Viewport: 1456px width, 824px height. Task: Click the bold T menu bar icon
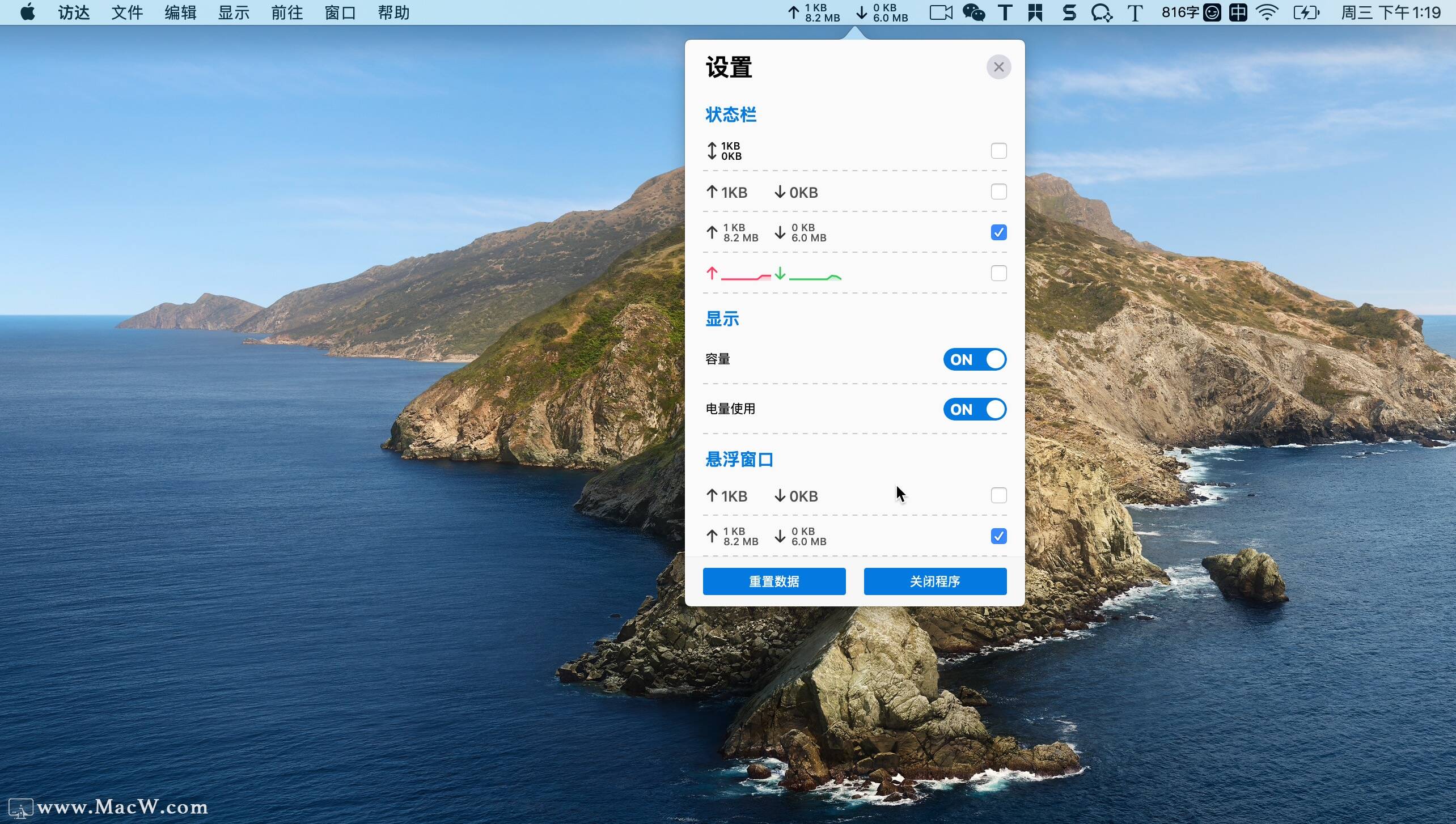tap(1005, 12)
